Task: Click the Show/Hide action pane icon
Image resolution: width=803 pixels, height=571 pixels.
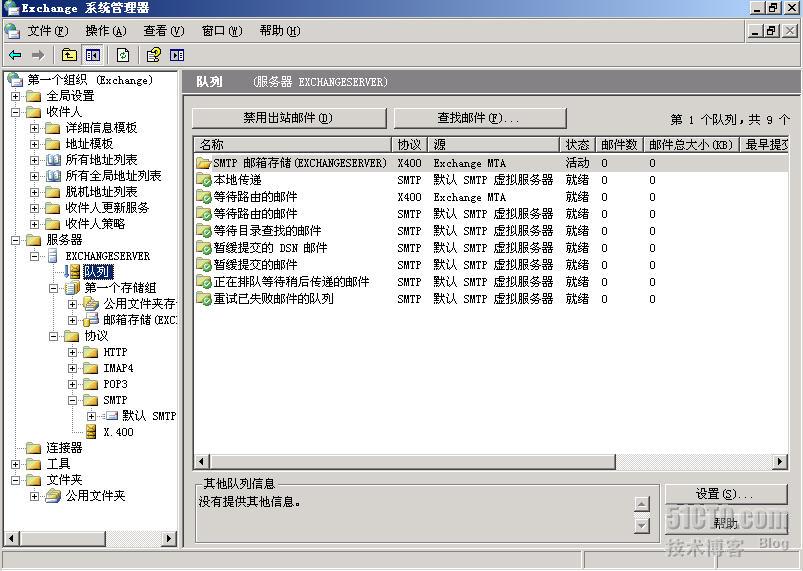Action: [177, 55]
